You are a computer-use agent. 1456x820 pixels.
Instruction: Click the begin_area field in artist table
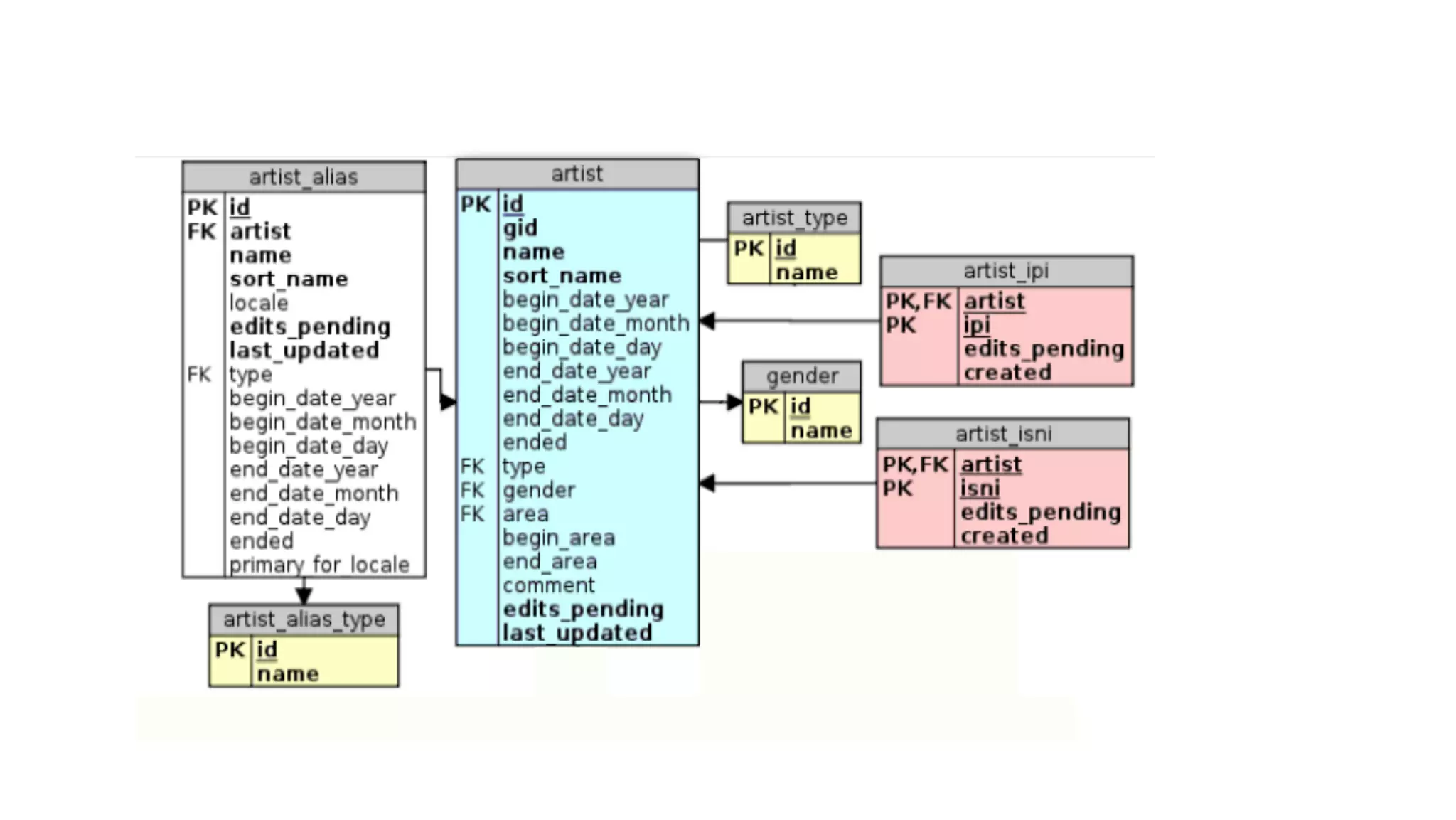[559, 538]
